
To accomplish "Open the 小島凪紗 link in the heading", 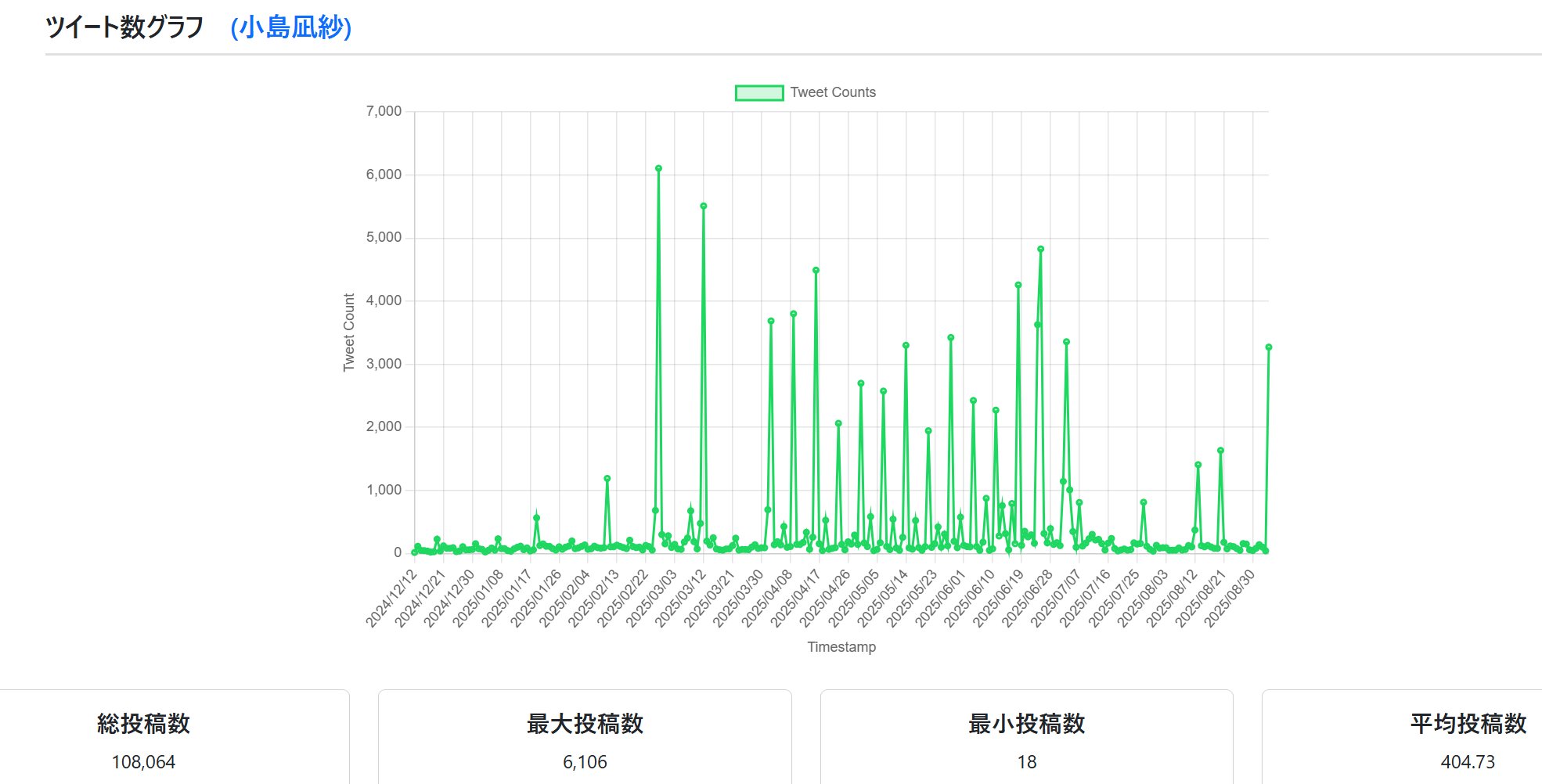I will (291, 27).
